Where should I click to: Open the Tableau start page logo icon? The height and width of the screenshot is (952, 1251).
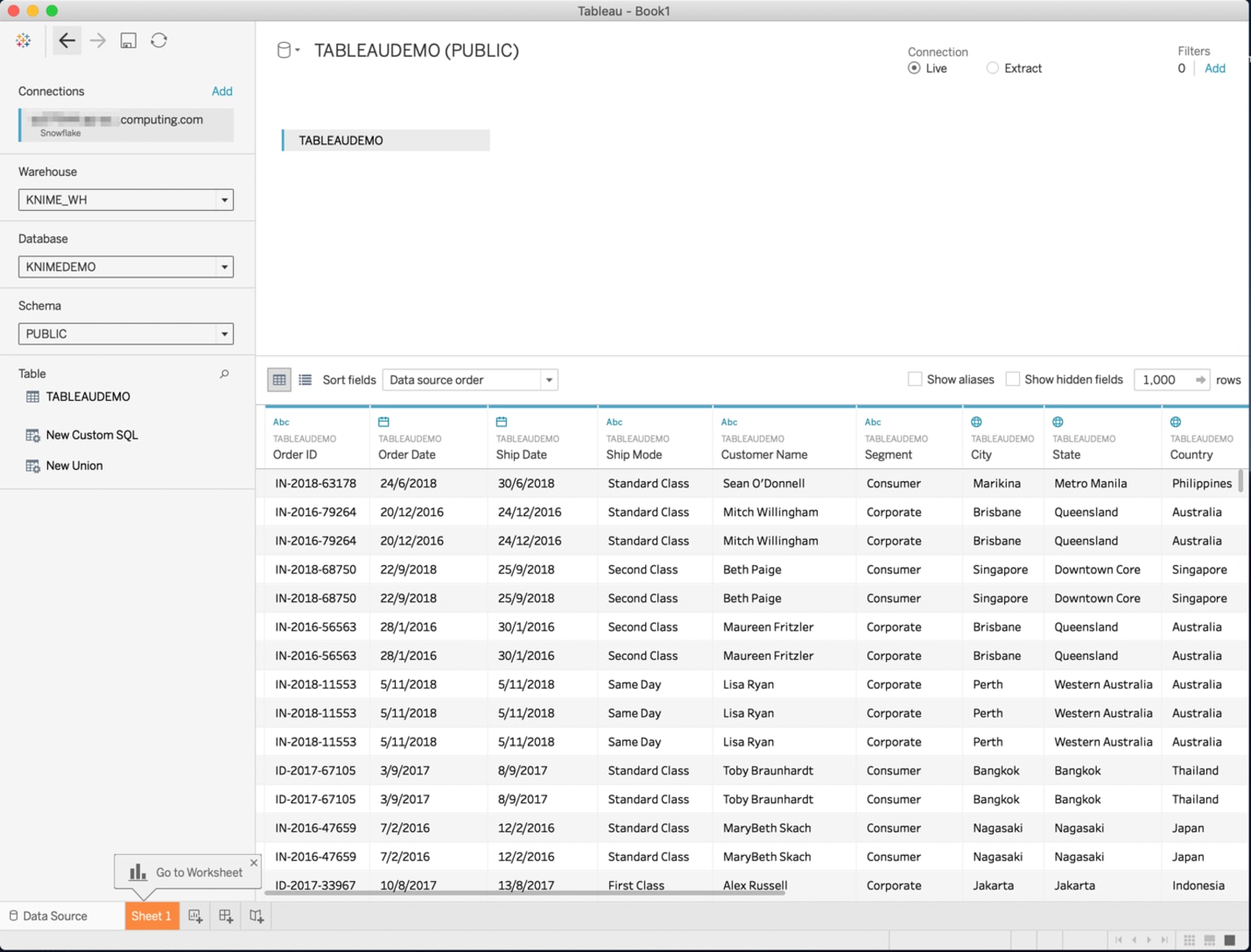[x=23, y=41]
